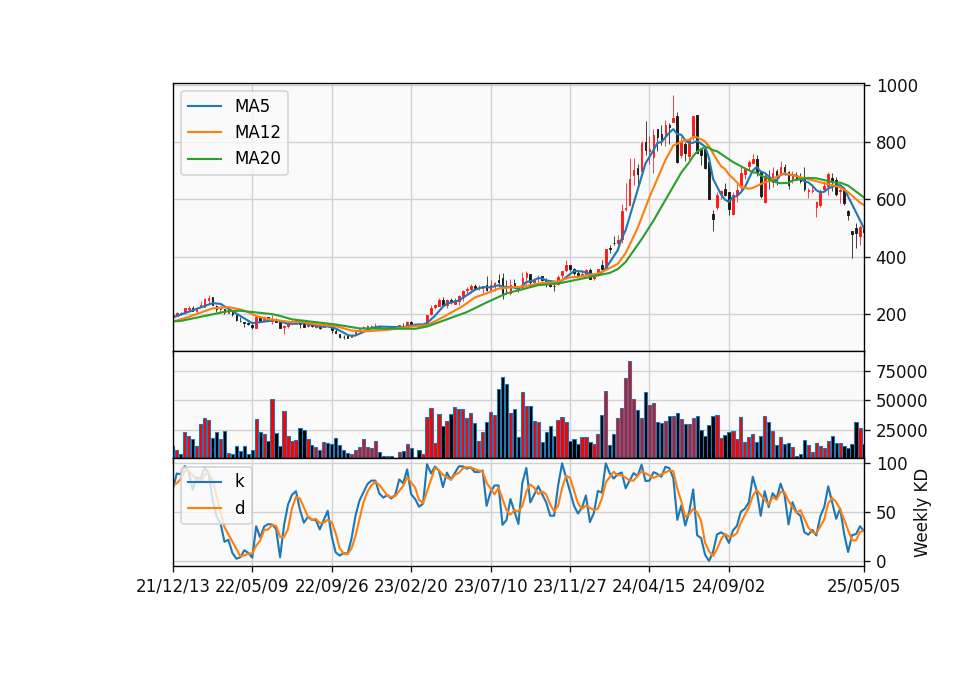Viewport: 960px width, 690px height.
Task: Click the 24/04/15 date label
Action: (649, 586)
